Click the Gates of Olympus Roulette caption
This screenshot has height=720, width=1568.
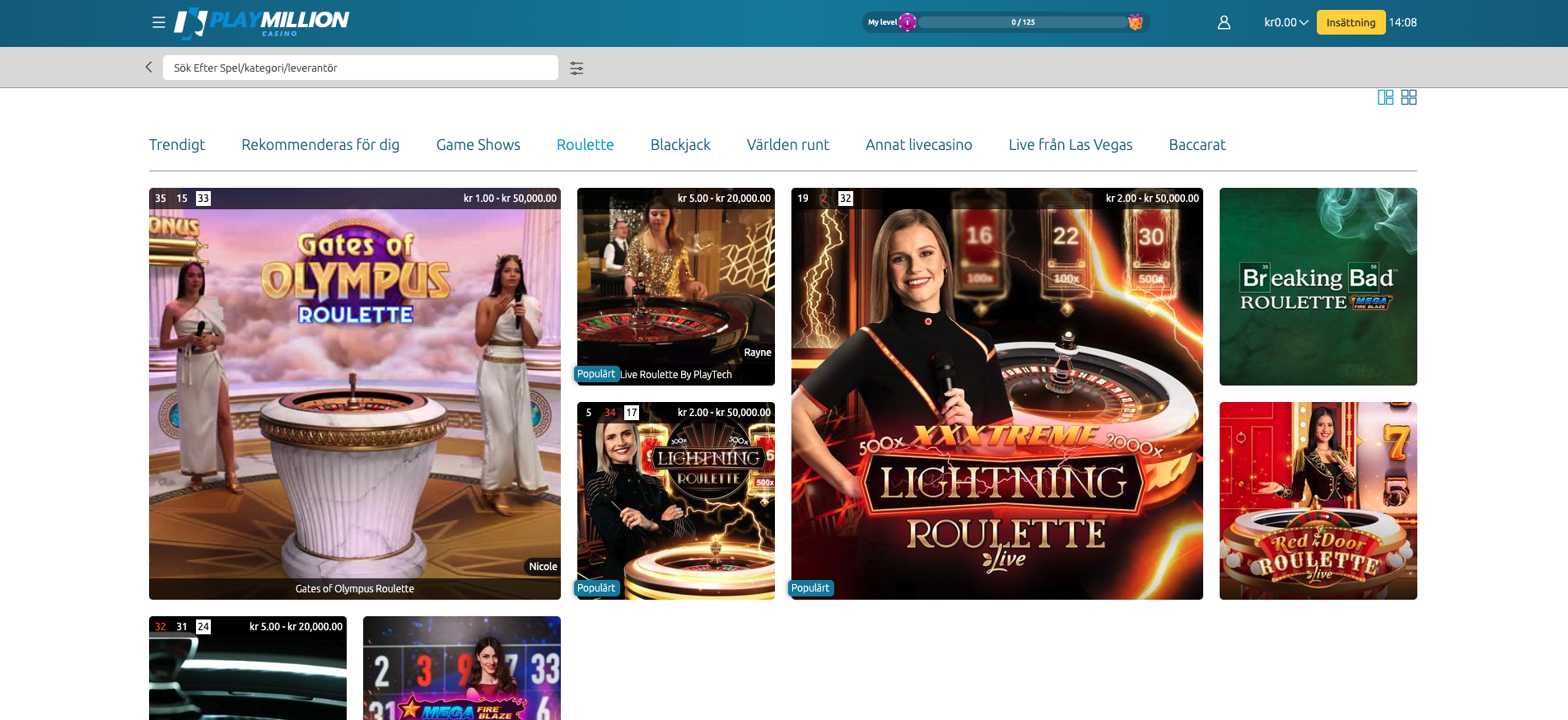click(x=355, y=589)
